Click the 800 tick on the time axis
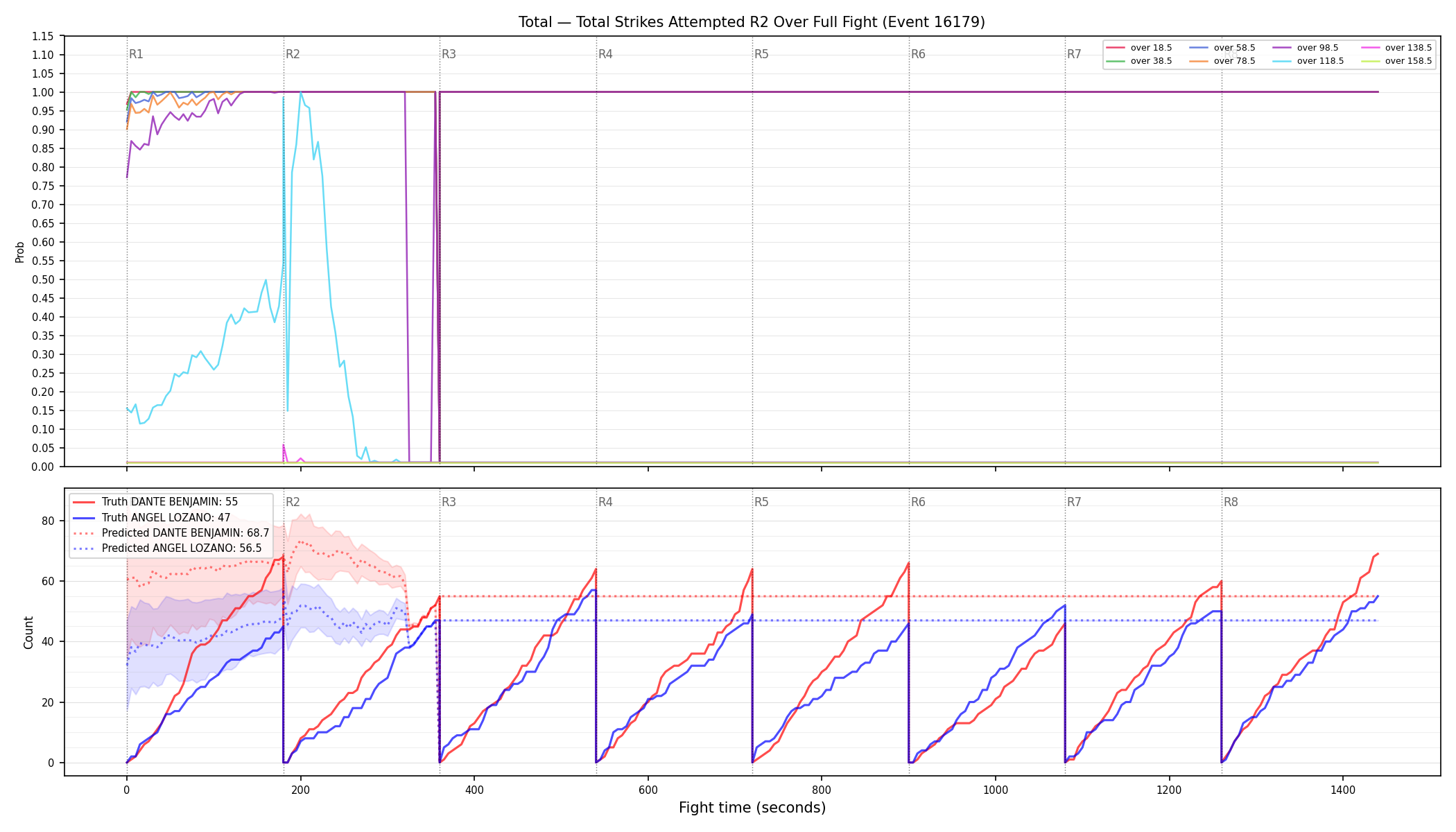Screen dimensions: 1456x832 (x=822, y=790)
